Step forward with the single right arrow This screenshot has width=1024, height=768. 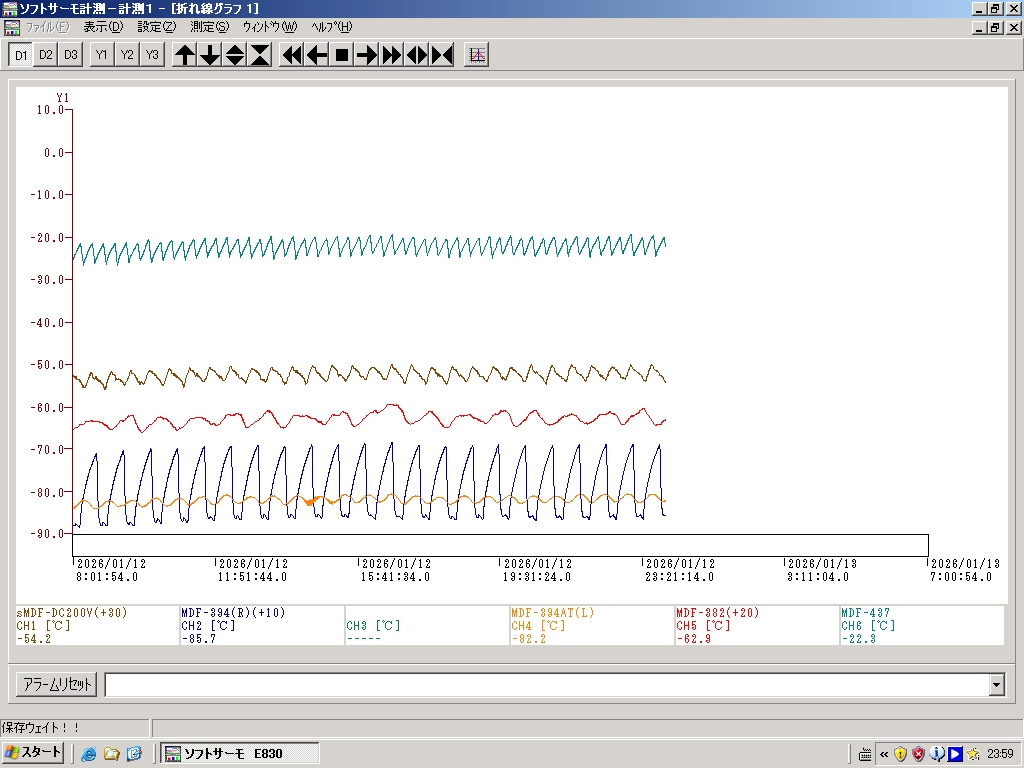[367, 55]
